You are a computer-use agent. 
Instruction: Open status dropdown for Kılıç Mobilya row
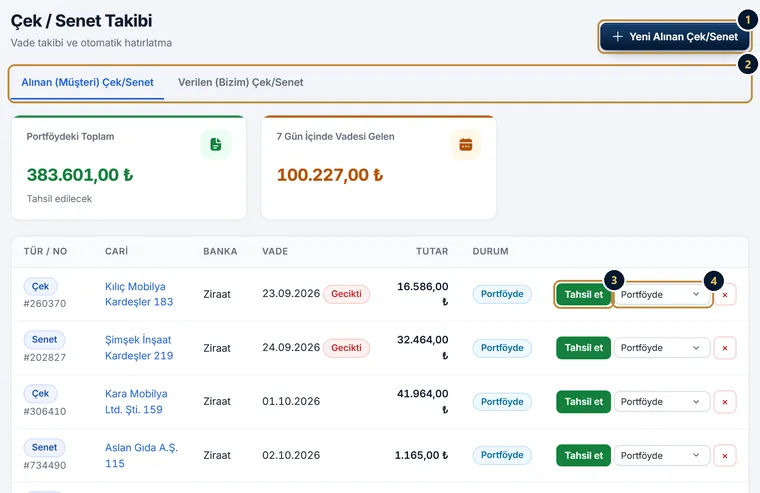tap(662, 295)
